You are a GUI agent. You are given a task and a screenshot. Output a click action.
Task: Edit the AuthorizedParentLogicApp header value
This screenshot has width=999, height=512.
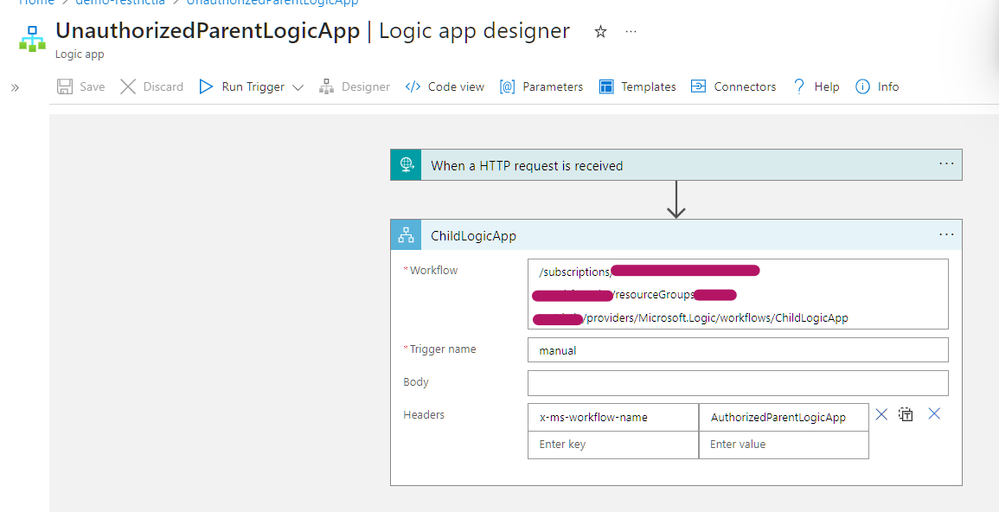pos(784,417)
